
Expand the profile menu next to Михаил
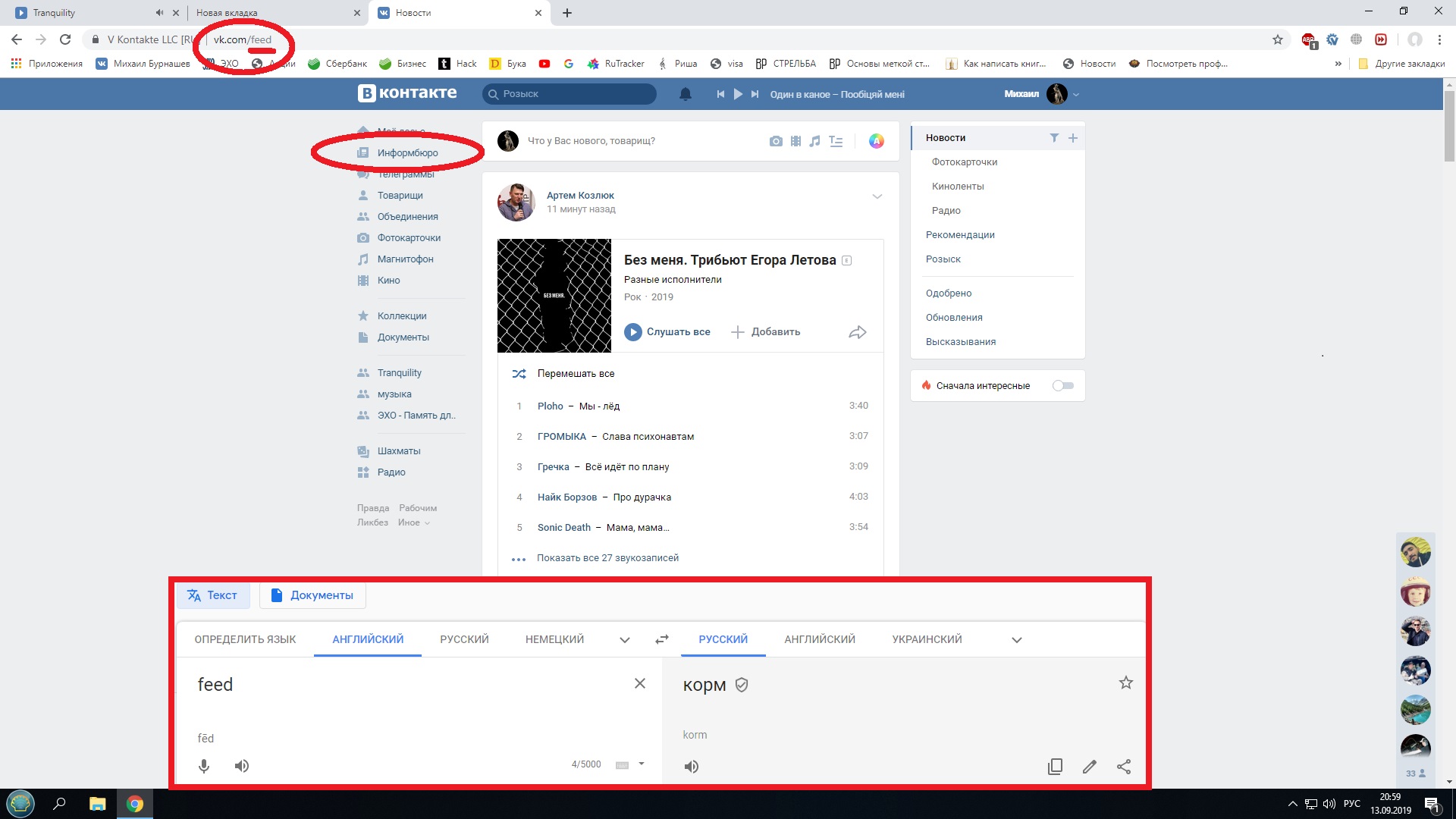click(x=1076, y=95)
